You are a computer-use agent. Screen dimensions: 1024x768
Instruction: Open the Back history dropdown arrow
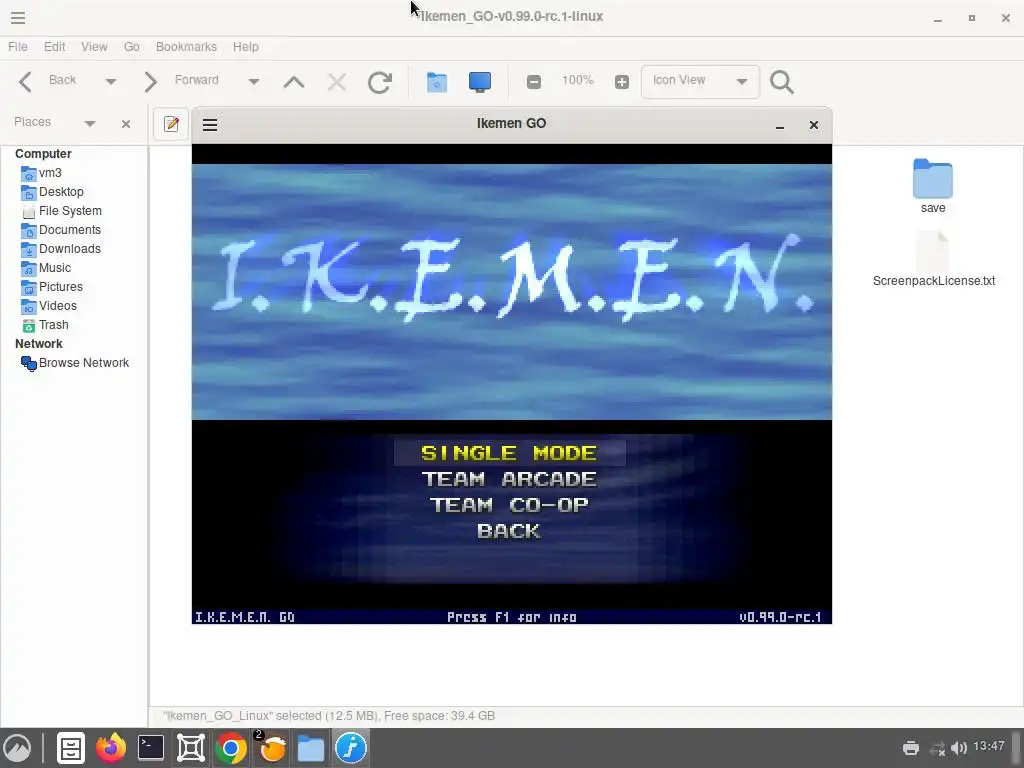pyautogui.click(x=110, y=82)
